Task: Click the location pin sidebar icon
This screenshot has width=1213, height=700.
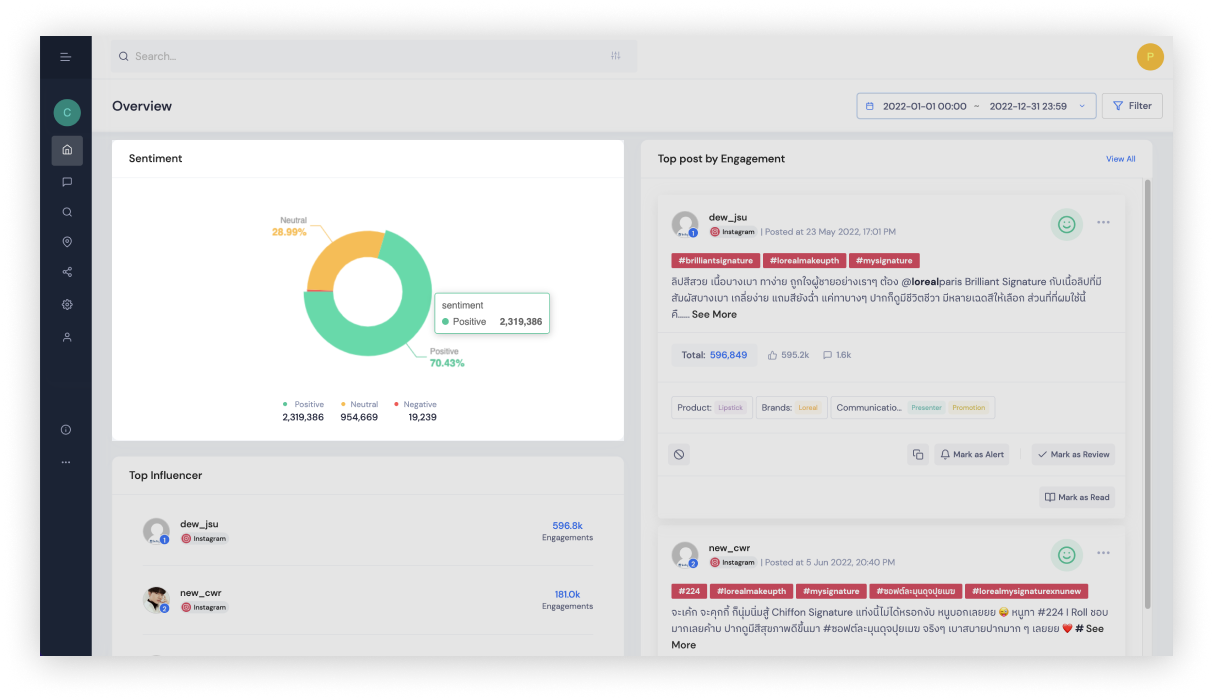Action: [x=67, y=242]
